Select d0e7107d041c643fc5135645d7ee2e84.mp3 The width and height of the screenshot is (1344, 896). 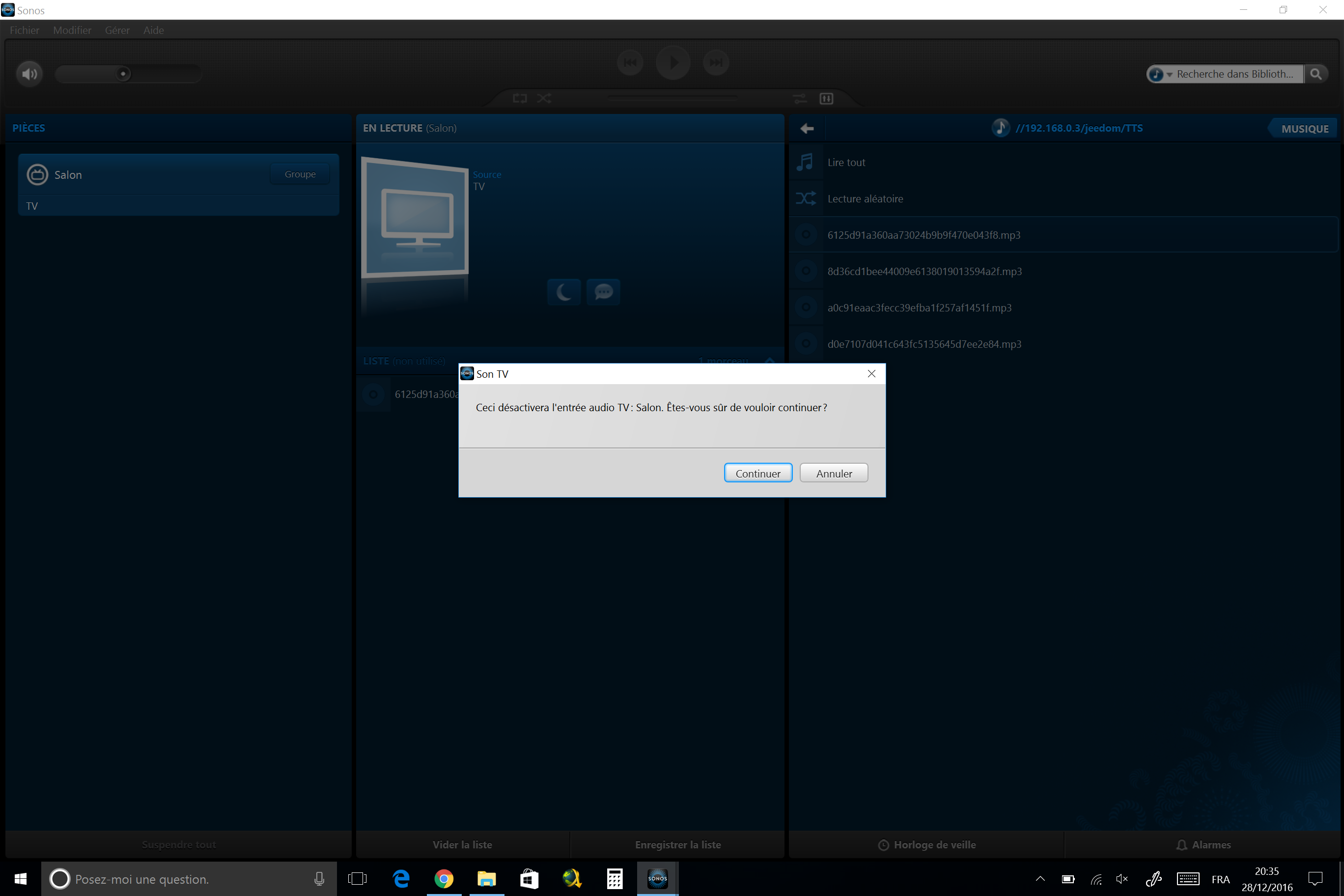coord(1064,344)
